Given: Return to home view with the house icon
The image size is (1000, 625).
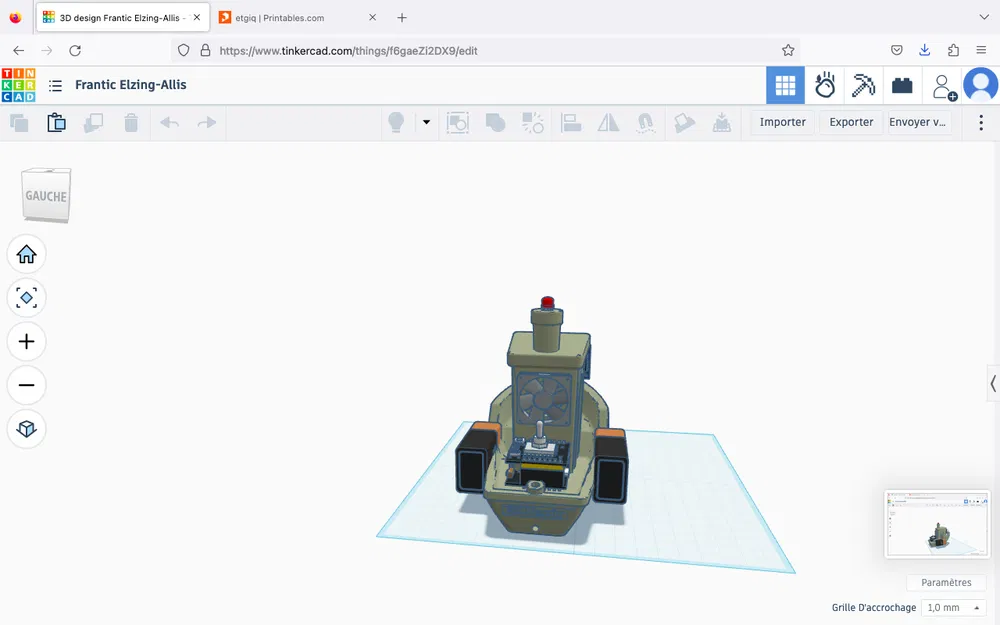Looking at the screenshot, I should point(26,254).
